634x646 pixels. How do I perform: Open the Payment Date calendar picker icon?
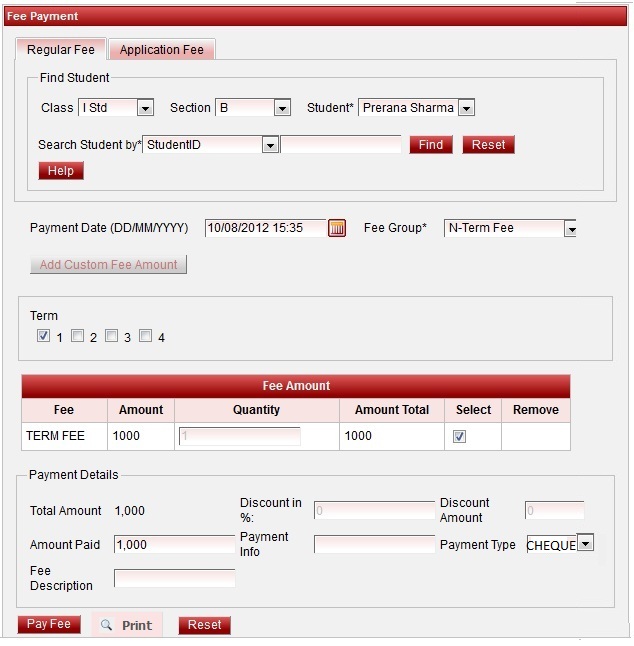tap(337, 228)
